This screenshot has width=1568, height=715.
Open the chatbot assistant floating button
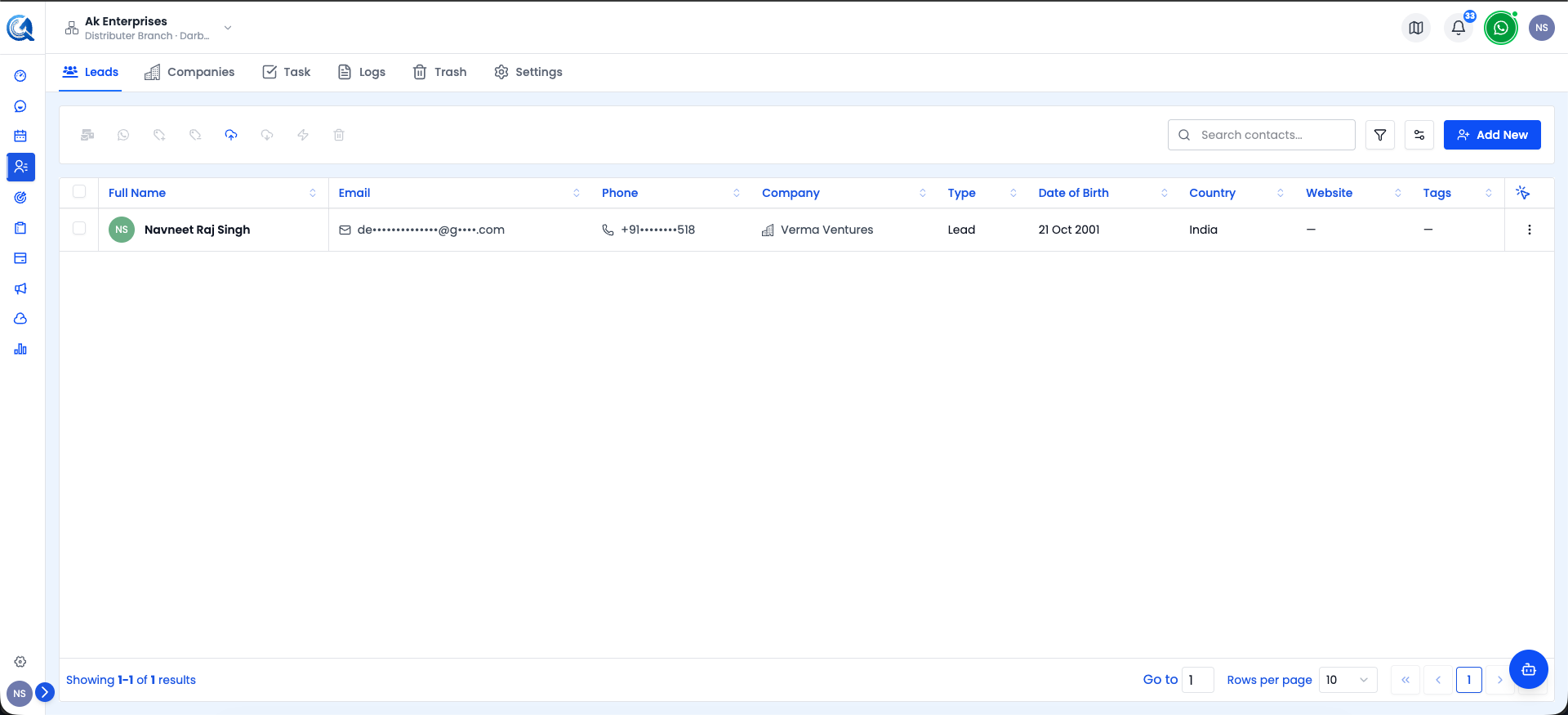tap(1529, 669)
